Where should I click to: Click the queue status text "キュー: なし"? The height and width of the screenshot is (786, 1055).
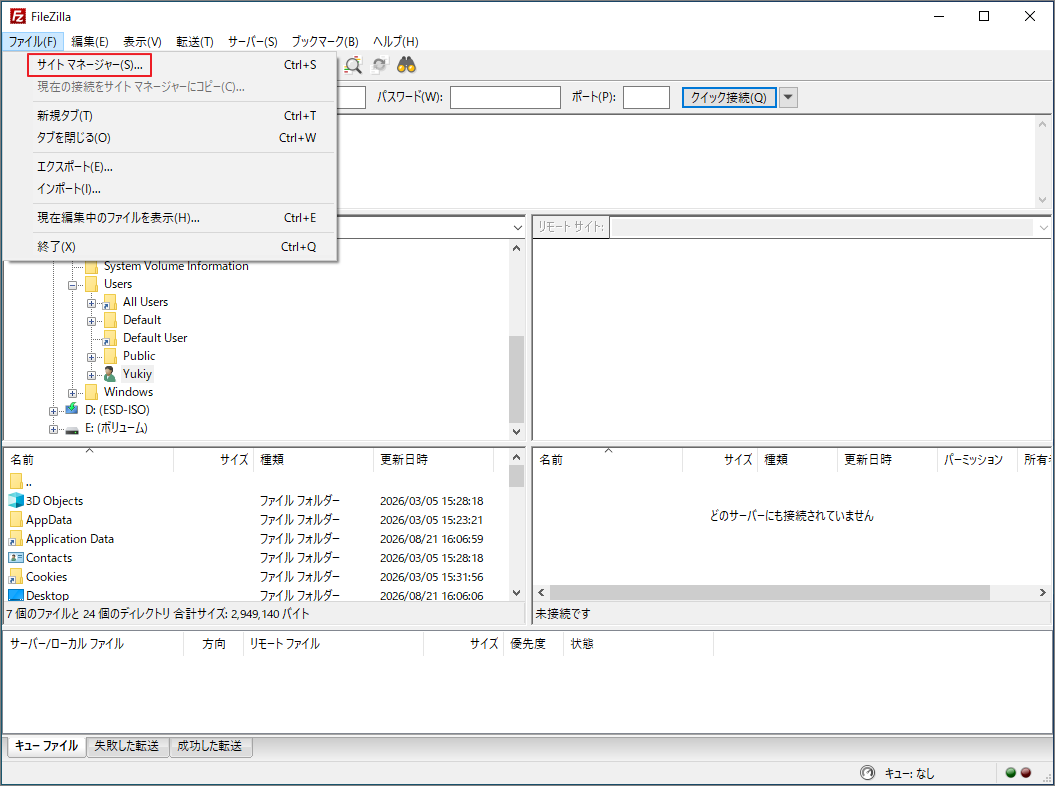click(x=909, y=774)
